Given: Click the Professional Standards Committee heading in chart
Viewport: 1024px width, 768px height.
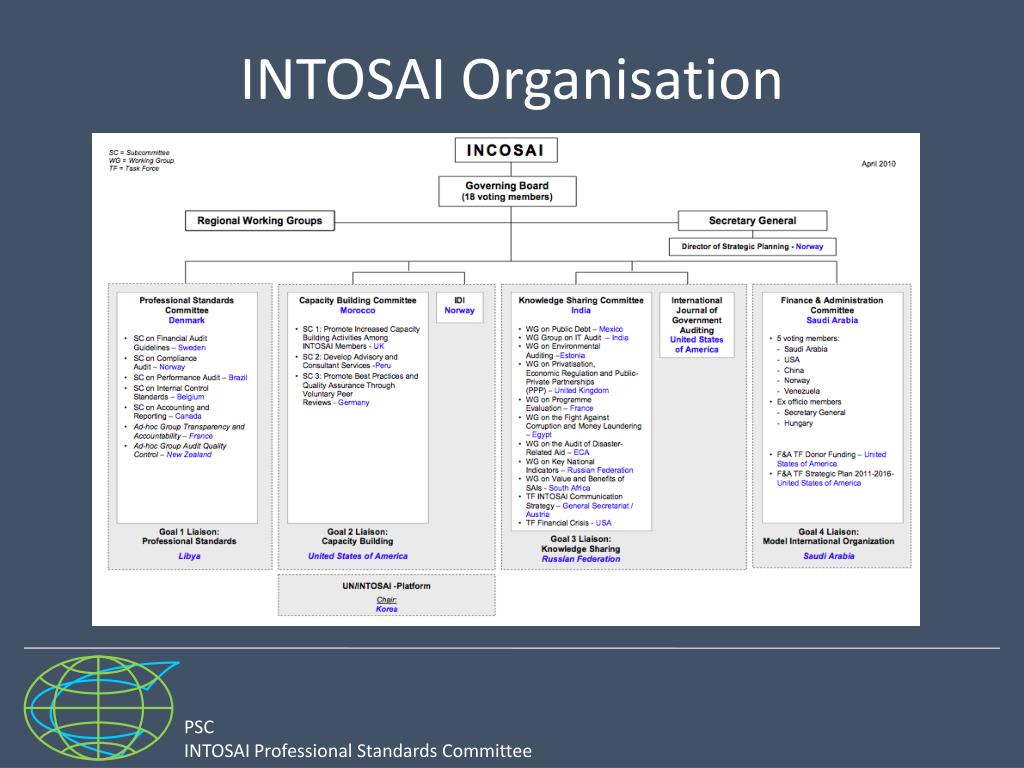Looking at the screenshot, I should click(187, 305).
